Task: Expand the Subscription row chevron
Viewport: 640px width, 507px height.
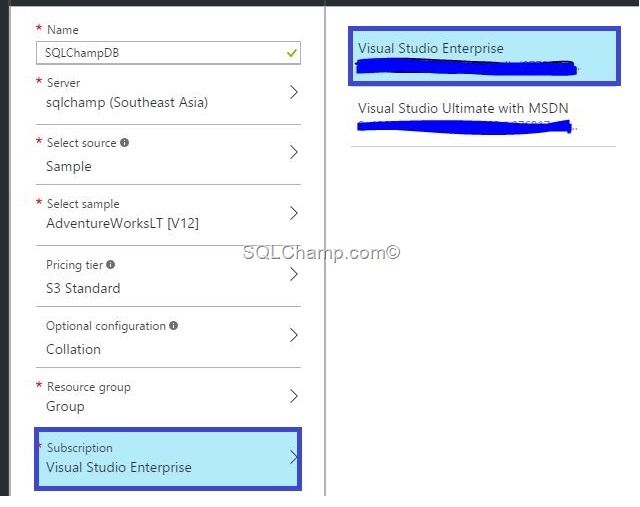Action: click(x=293, y=457)
